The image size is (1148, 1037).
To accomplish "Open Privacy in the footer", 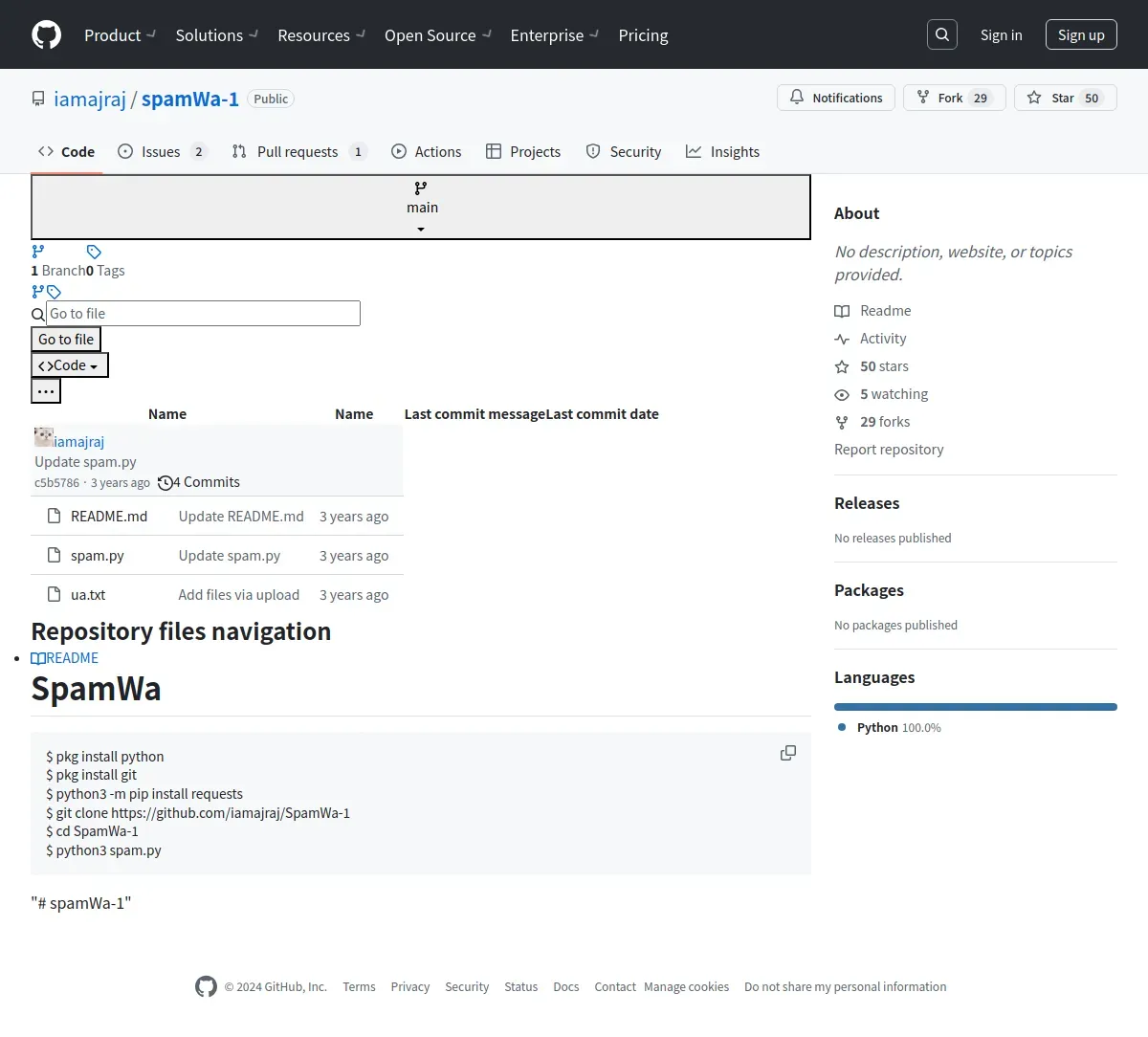I will point(409,987).
